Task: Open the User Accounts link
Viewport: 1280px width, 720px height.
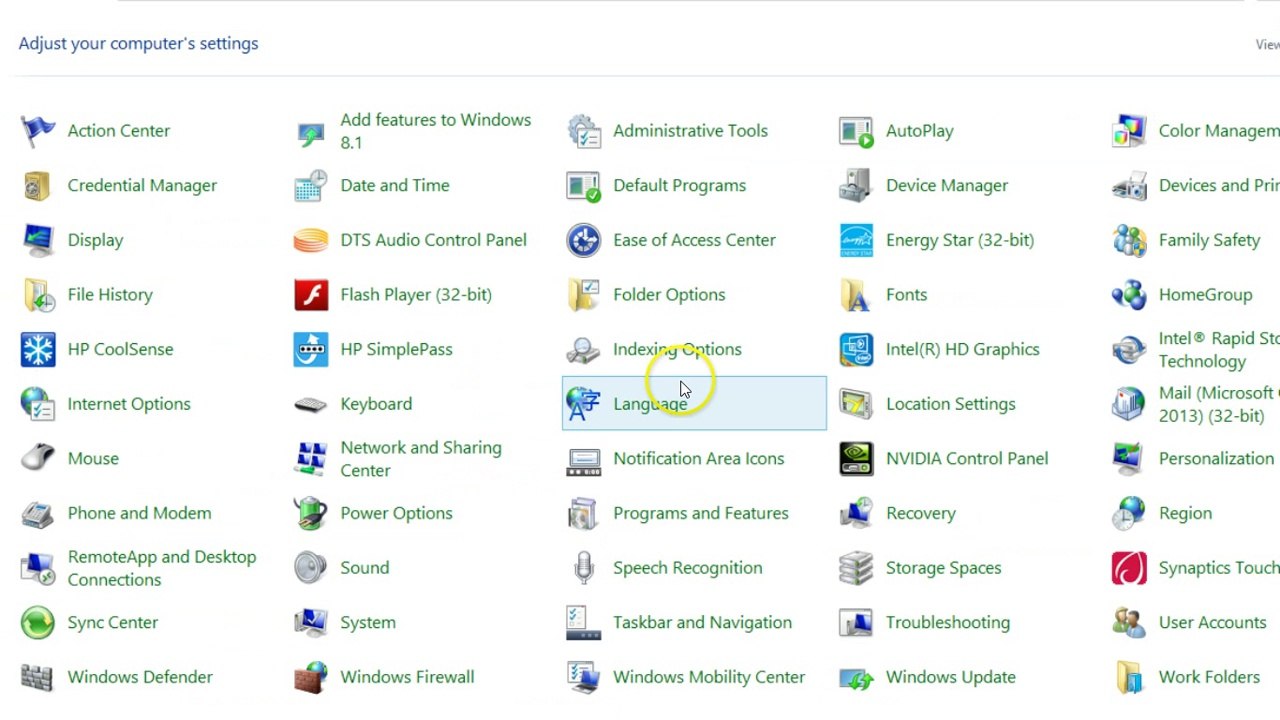Action: pos(1213,622)
